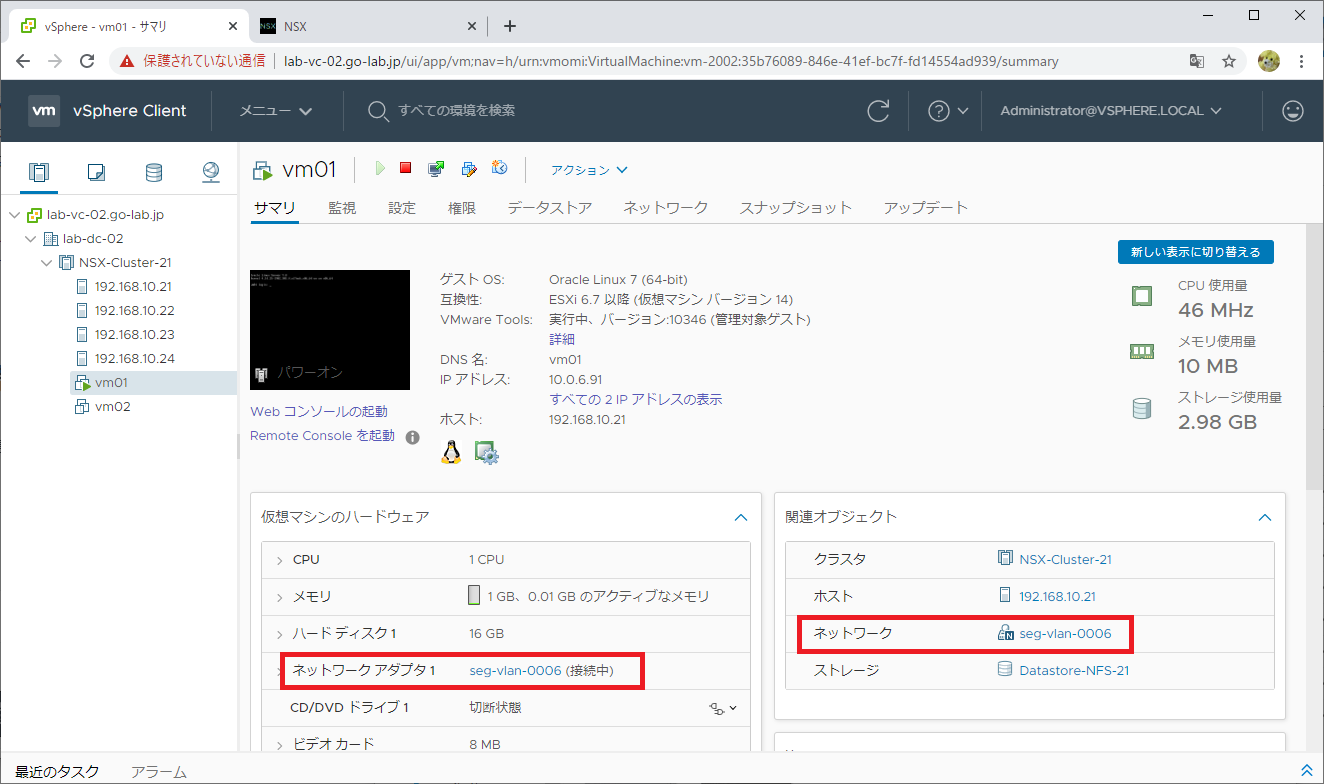The height and width of the screenshot is (784, 1324).
Task: Switch to the 権限 tab
Action: click(462, 208)
